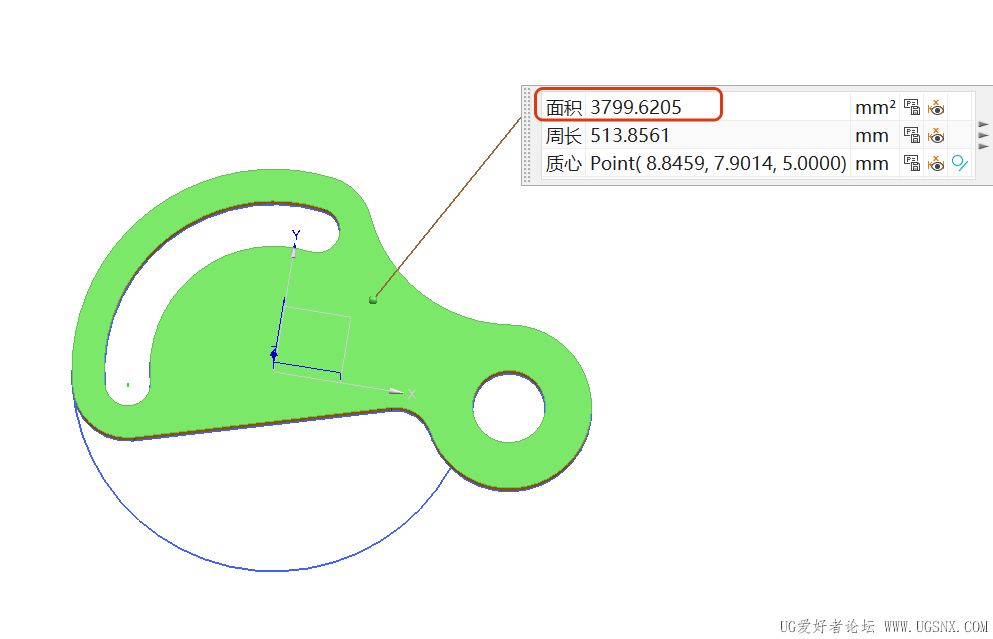Select the Y axis arrow handle
This screenshot has height=639, width=993.
(x=294, y=251)
